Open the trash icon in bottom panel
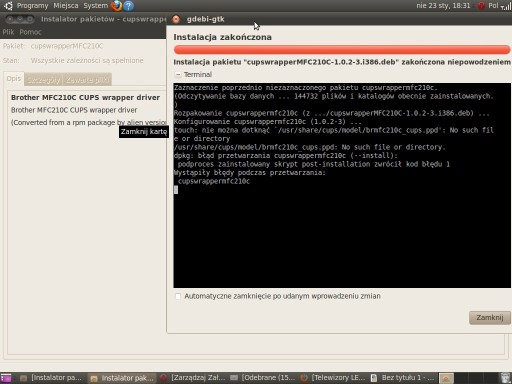This screenshot has height=384, width=512. click(x=506, y=378)
